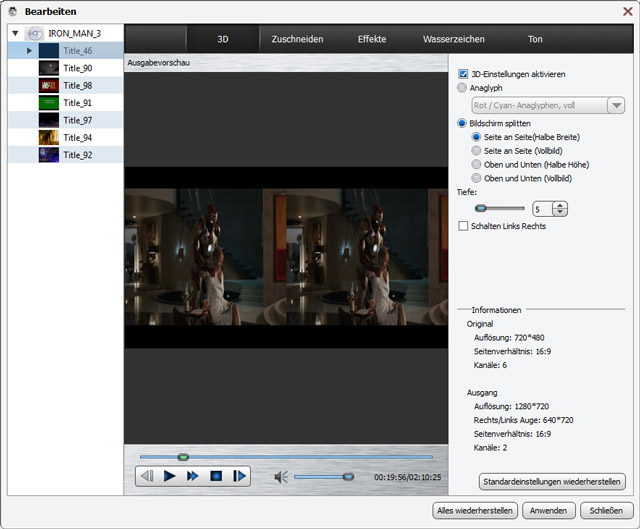Screen dimensions: 640x529
Task: Click the volume slider handle
Action: point(348,476)
